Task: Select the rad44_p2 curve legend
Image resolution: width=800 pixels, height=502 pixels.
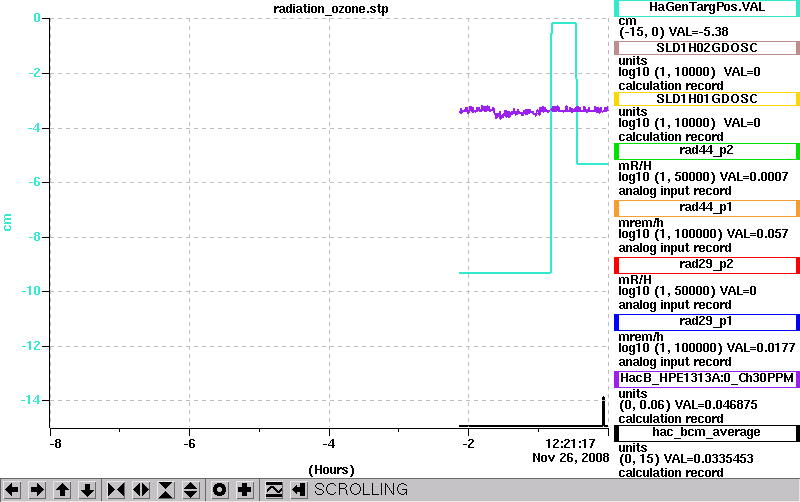Action: 707,151
